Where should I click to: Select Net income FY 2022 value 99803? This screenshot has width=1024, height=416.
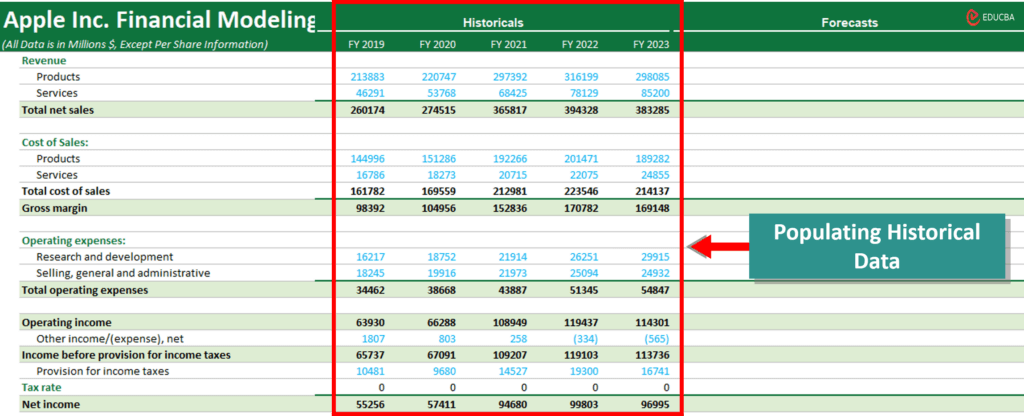click(584, 404)
